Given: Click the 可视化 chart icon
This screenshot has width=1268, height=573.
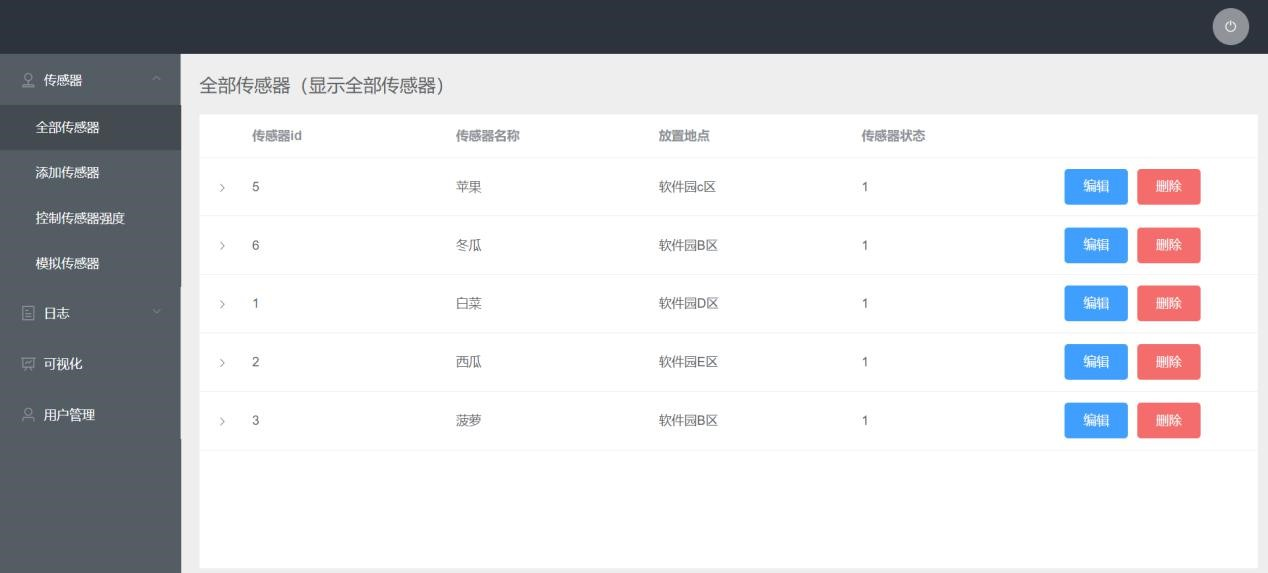Looking at the screenshot, I should pos(29,364).
